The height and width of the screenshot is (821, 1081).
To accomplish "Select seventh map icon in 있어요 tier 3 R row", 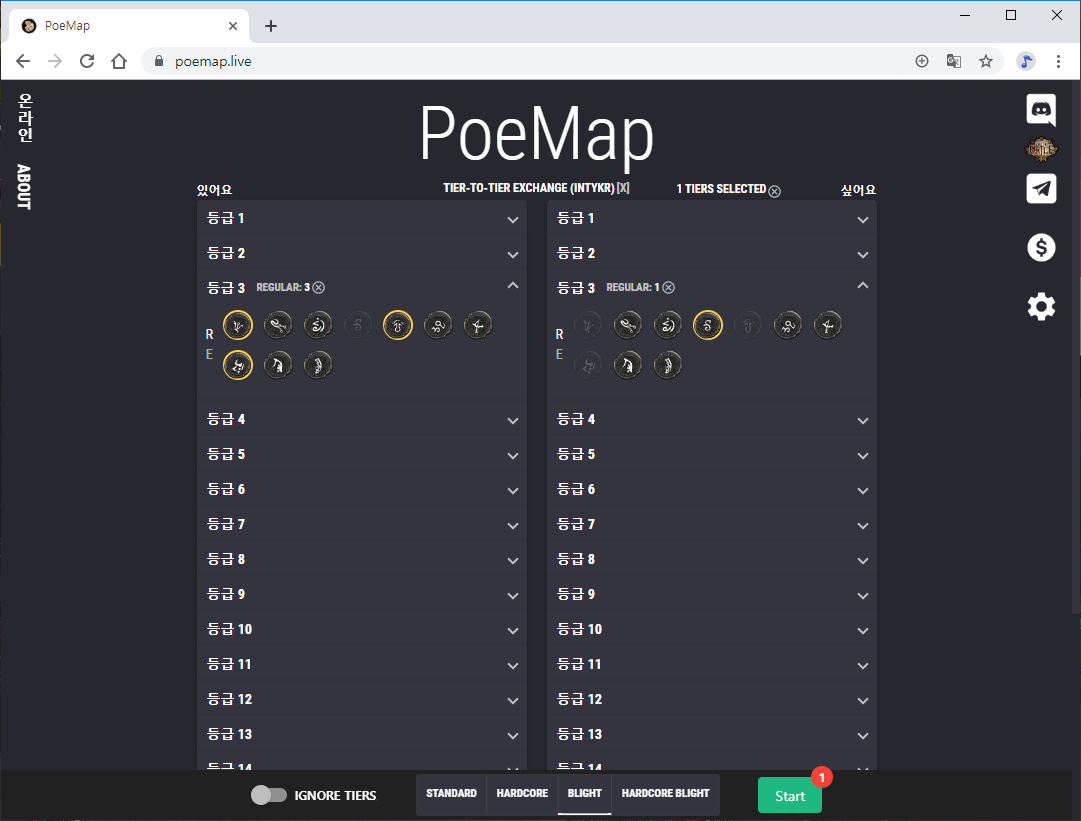I will (x=478, y=325).
